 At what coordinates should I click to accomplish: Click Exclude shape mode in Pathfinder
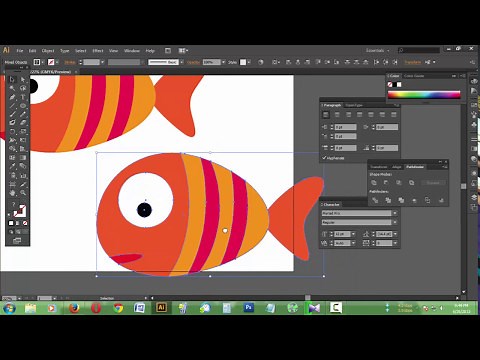pos(411,183)
